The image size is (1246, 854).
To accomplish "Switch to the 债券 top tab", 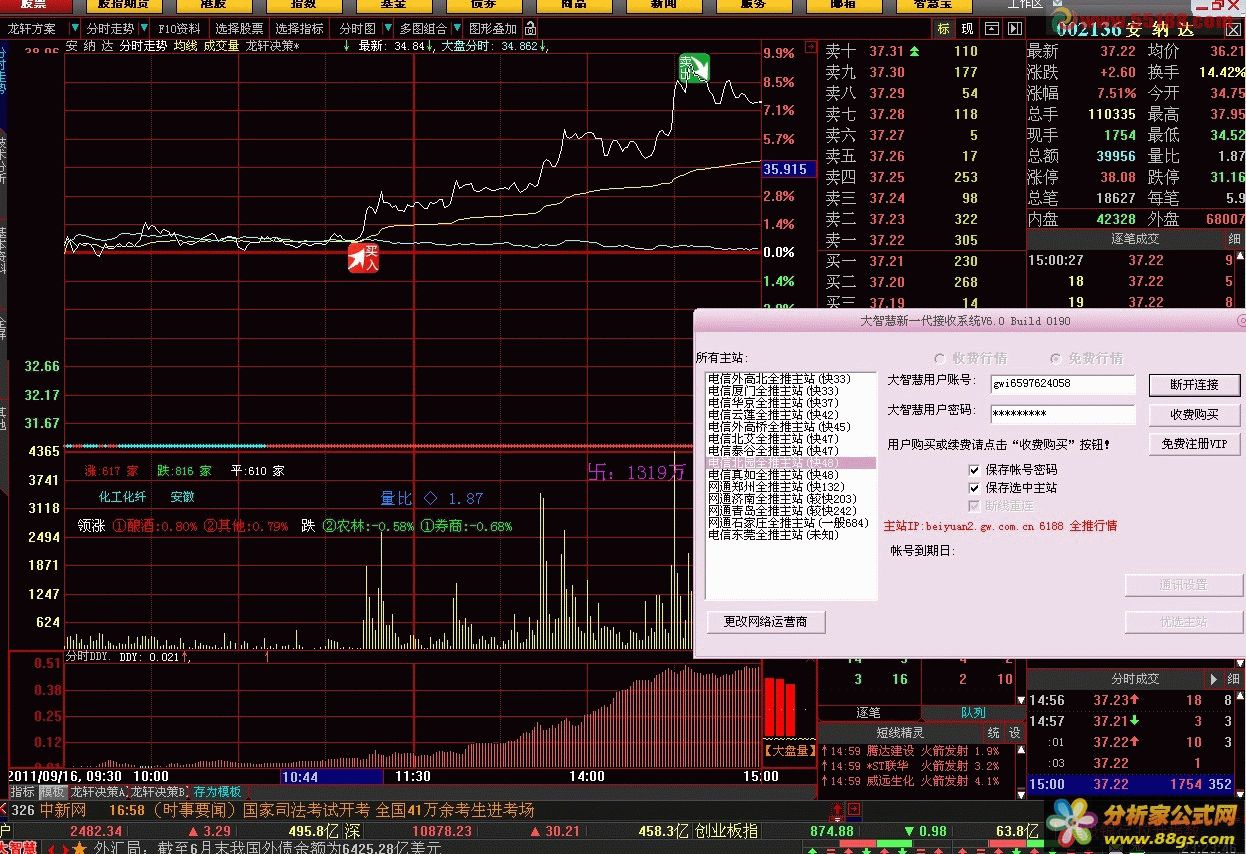I will pyautogui.click(x=483, y=5).
